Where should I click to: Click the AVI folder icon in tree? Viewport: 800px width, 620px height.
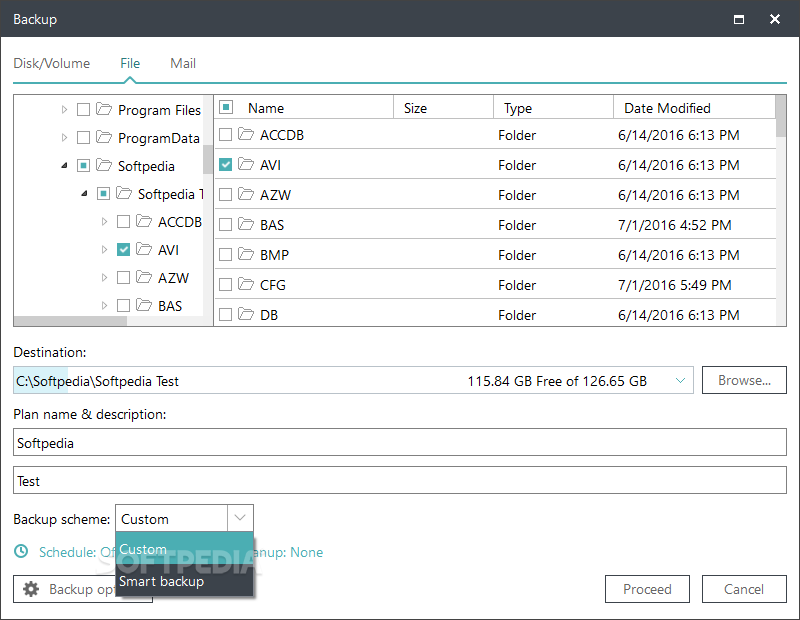click(x=144, y=249)
